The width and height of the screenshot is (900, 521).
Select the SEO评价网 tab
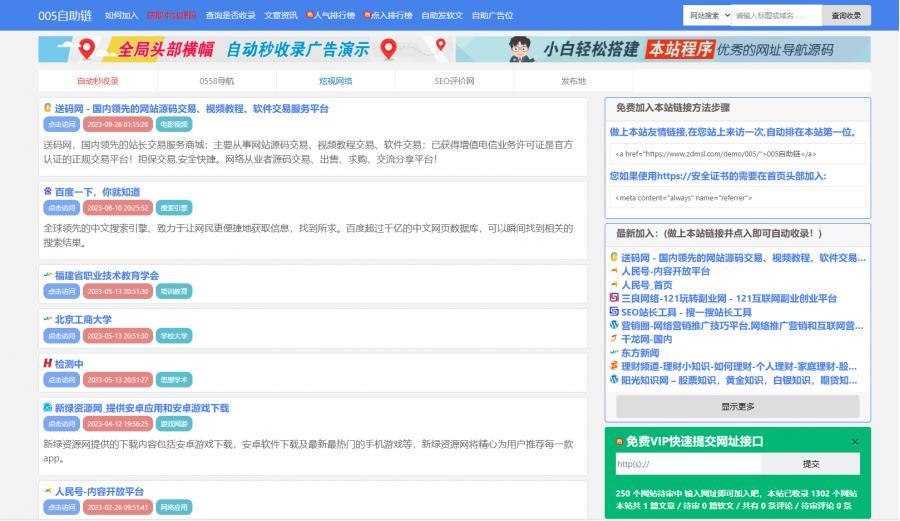[x=454, y=81]
